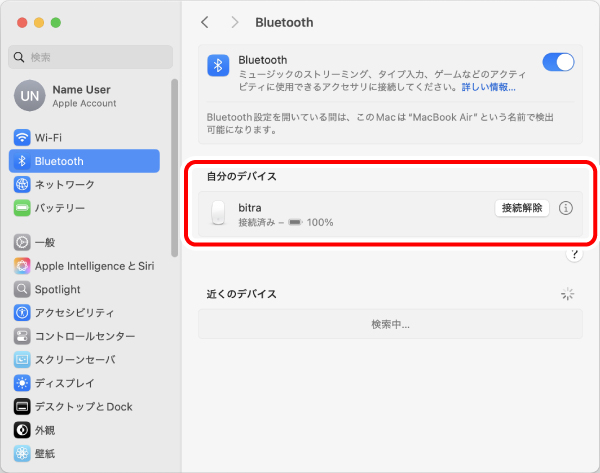
Task: Select the Spotlight sidebar icon
Action: (23, 289)
